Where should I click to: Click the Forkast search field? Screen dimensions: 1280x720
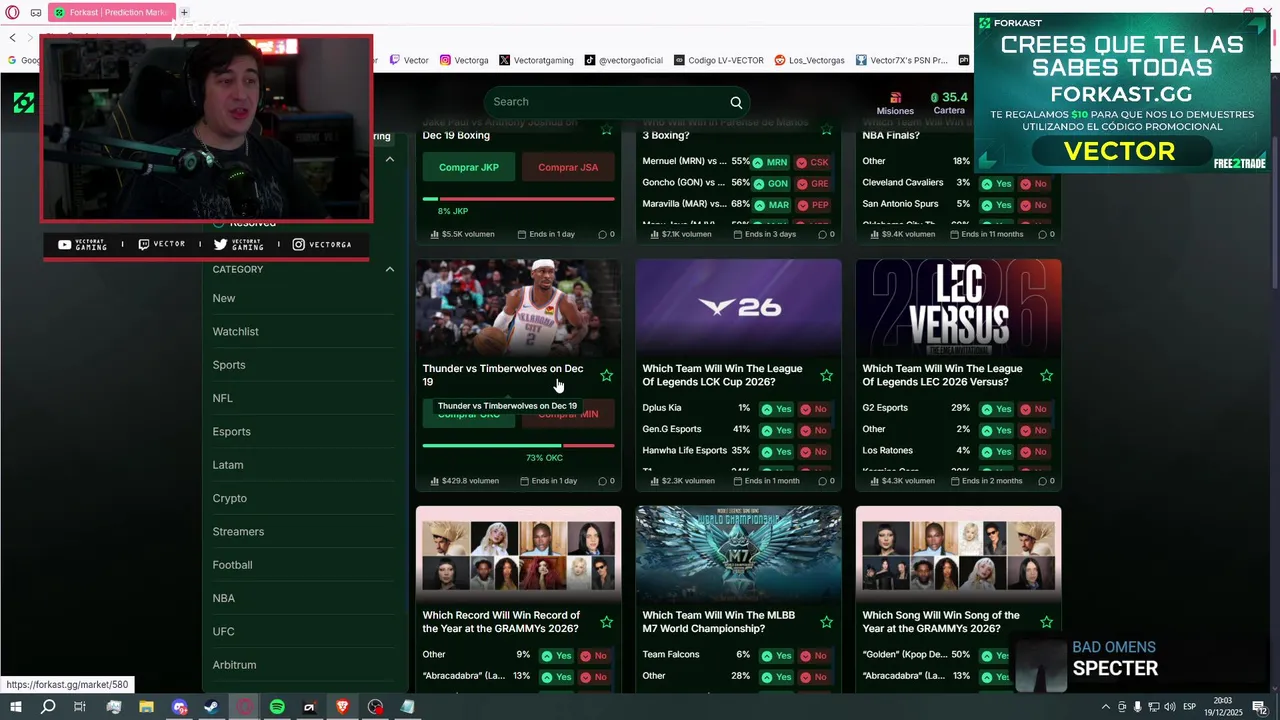tap(616, 102)
